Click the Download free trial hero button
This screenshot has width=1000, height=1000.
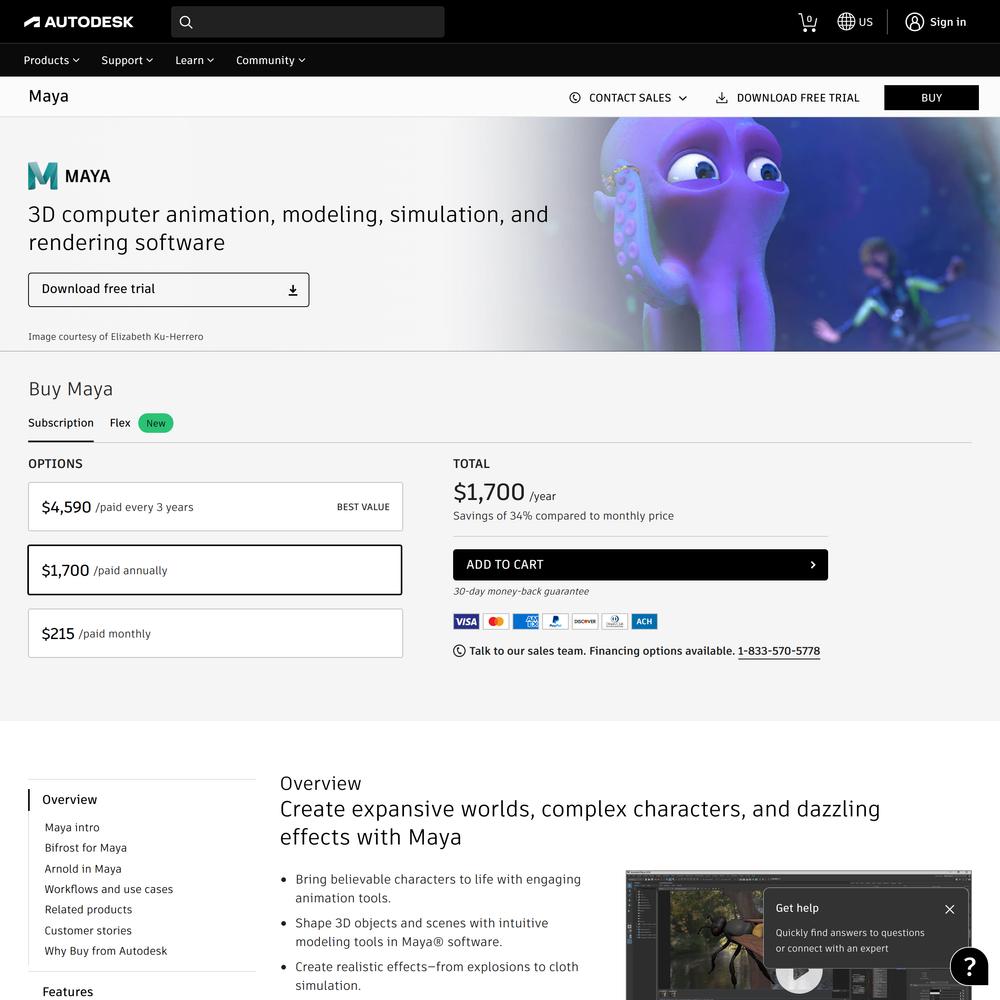pyautogui.click(x=168, y=290)
